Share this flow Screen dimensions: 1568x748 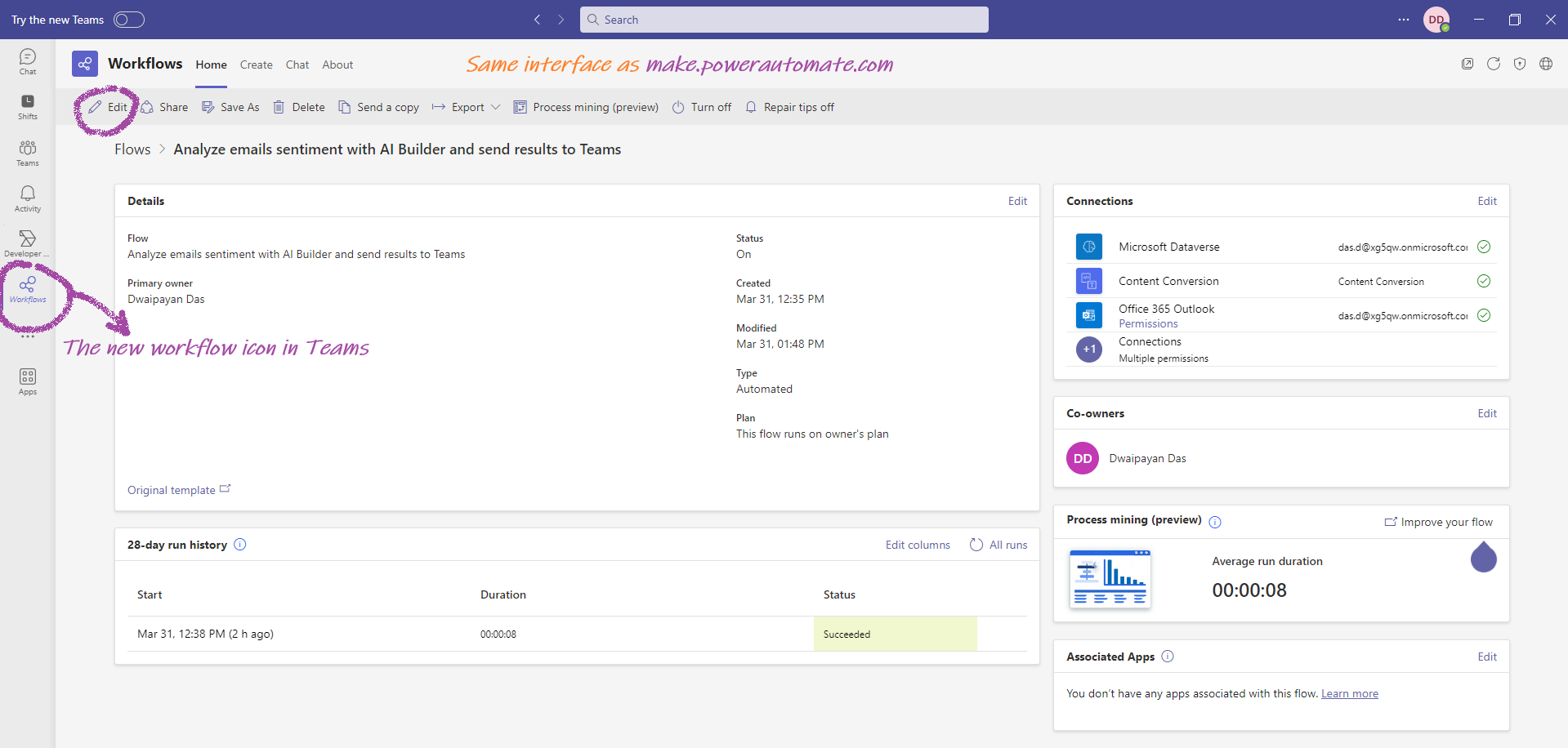164,107
